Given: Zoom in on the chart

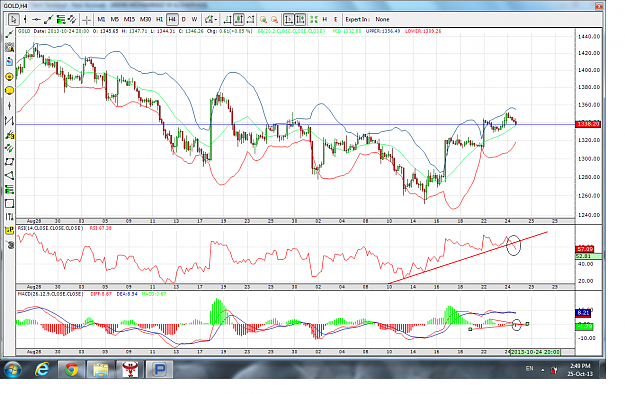Looking at the screenshot, I should (263, 19).
